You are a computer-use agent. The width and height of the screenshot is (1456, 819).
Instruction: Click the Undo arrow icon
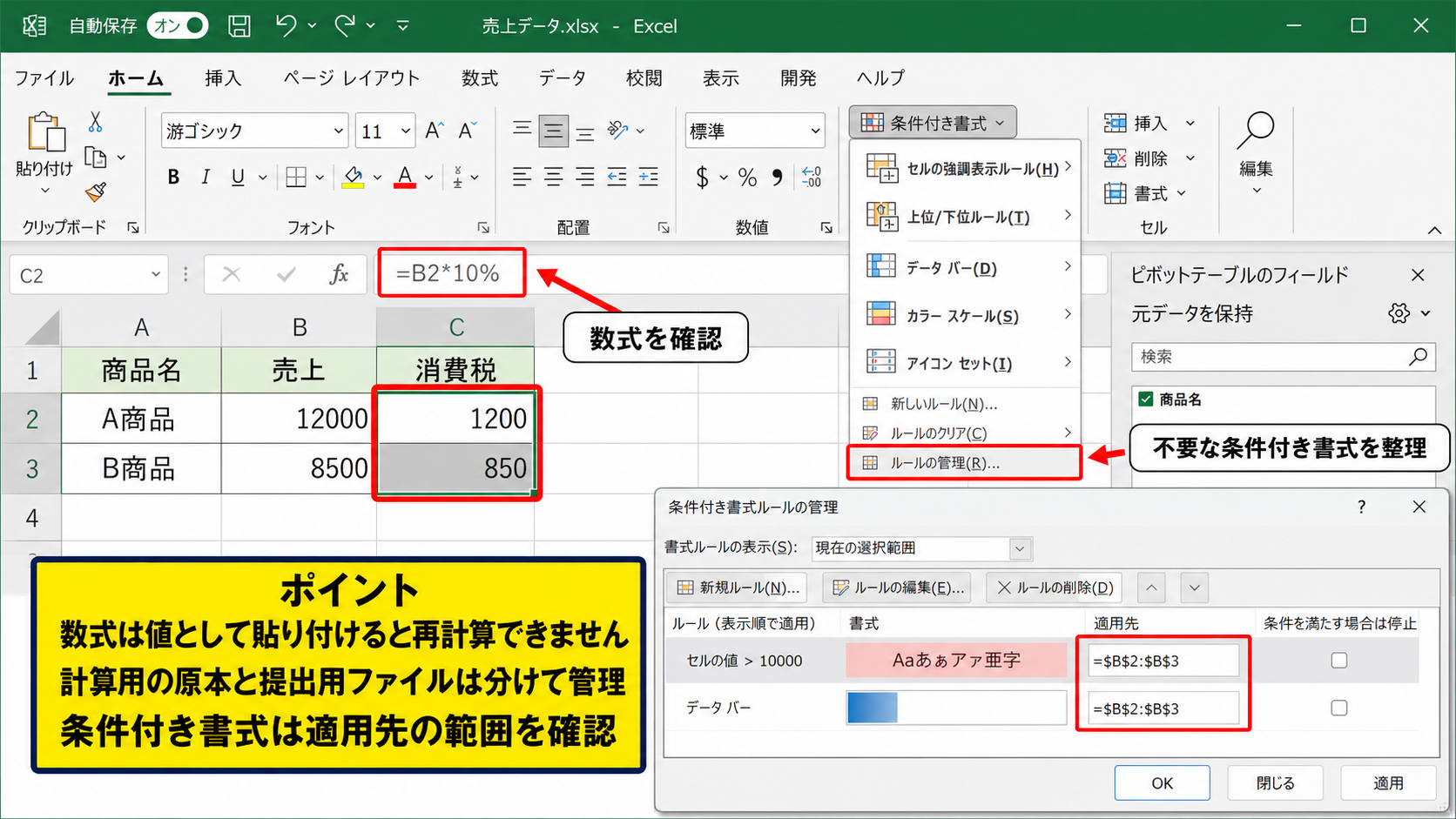pos(286,26)
